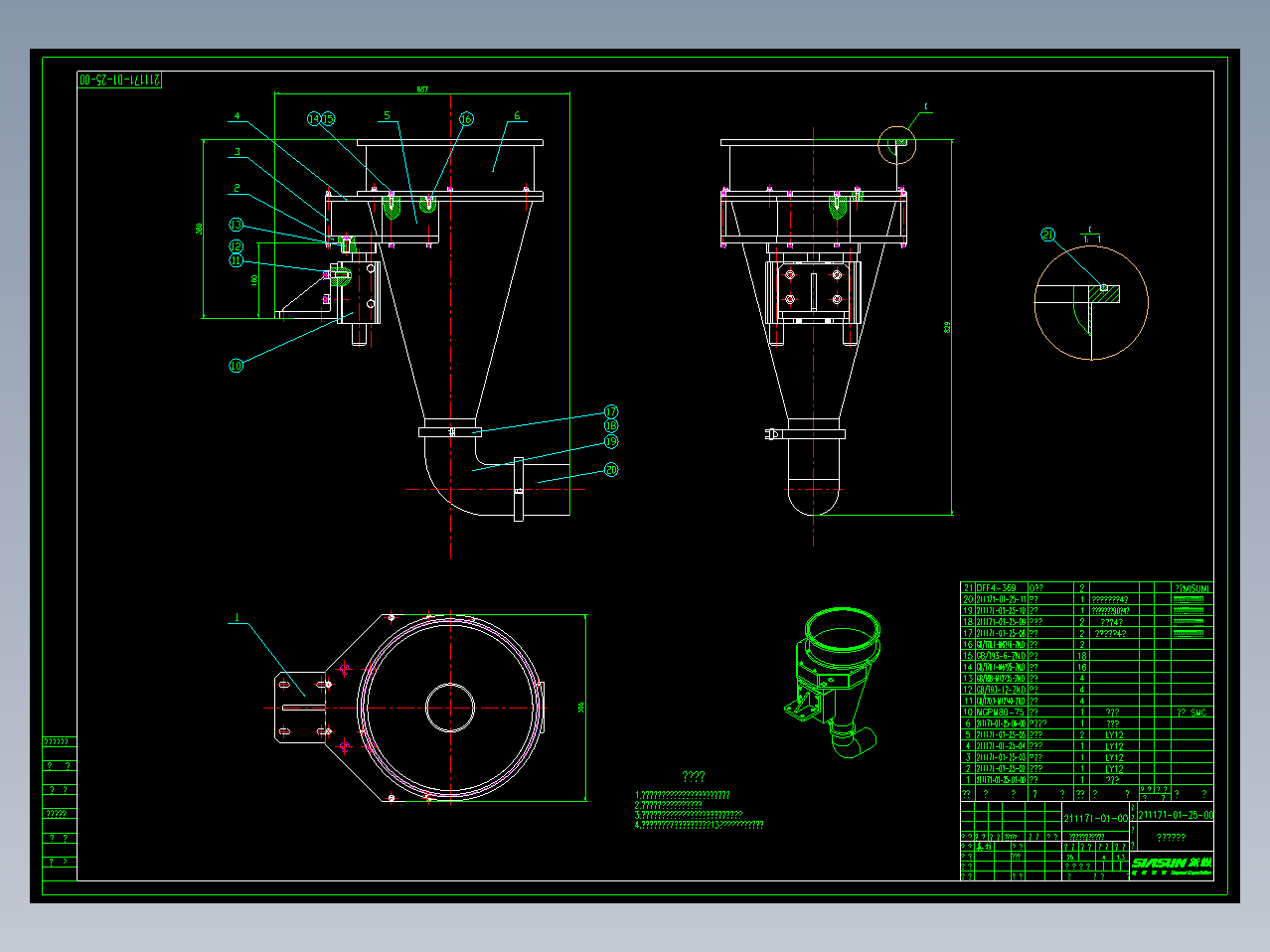Click mirrored drawing number in top-left box
Screen dimensions: 1270x952
click(120, 79)
